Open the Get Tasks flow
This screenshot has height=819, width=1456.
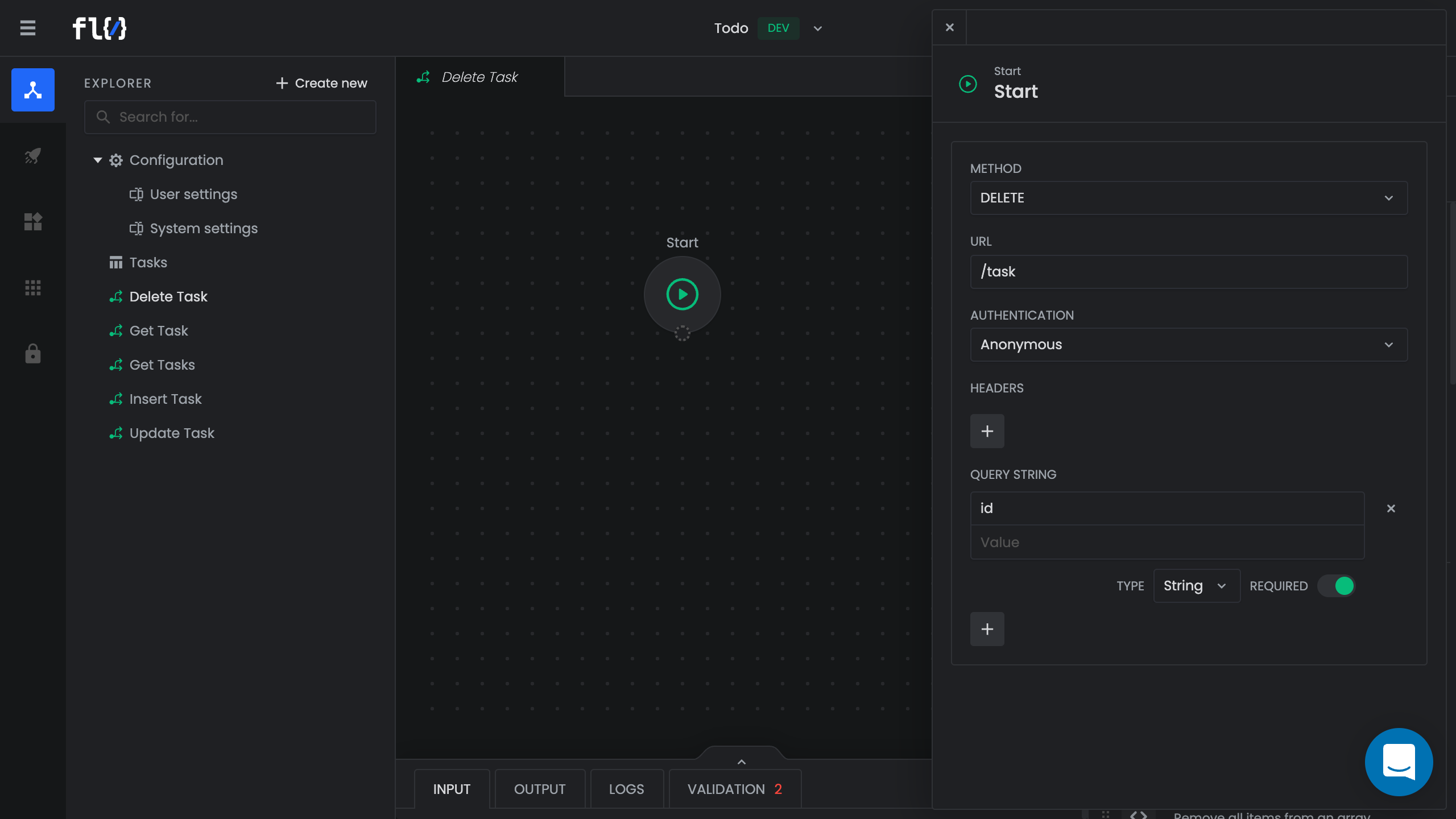[162, 365]
